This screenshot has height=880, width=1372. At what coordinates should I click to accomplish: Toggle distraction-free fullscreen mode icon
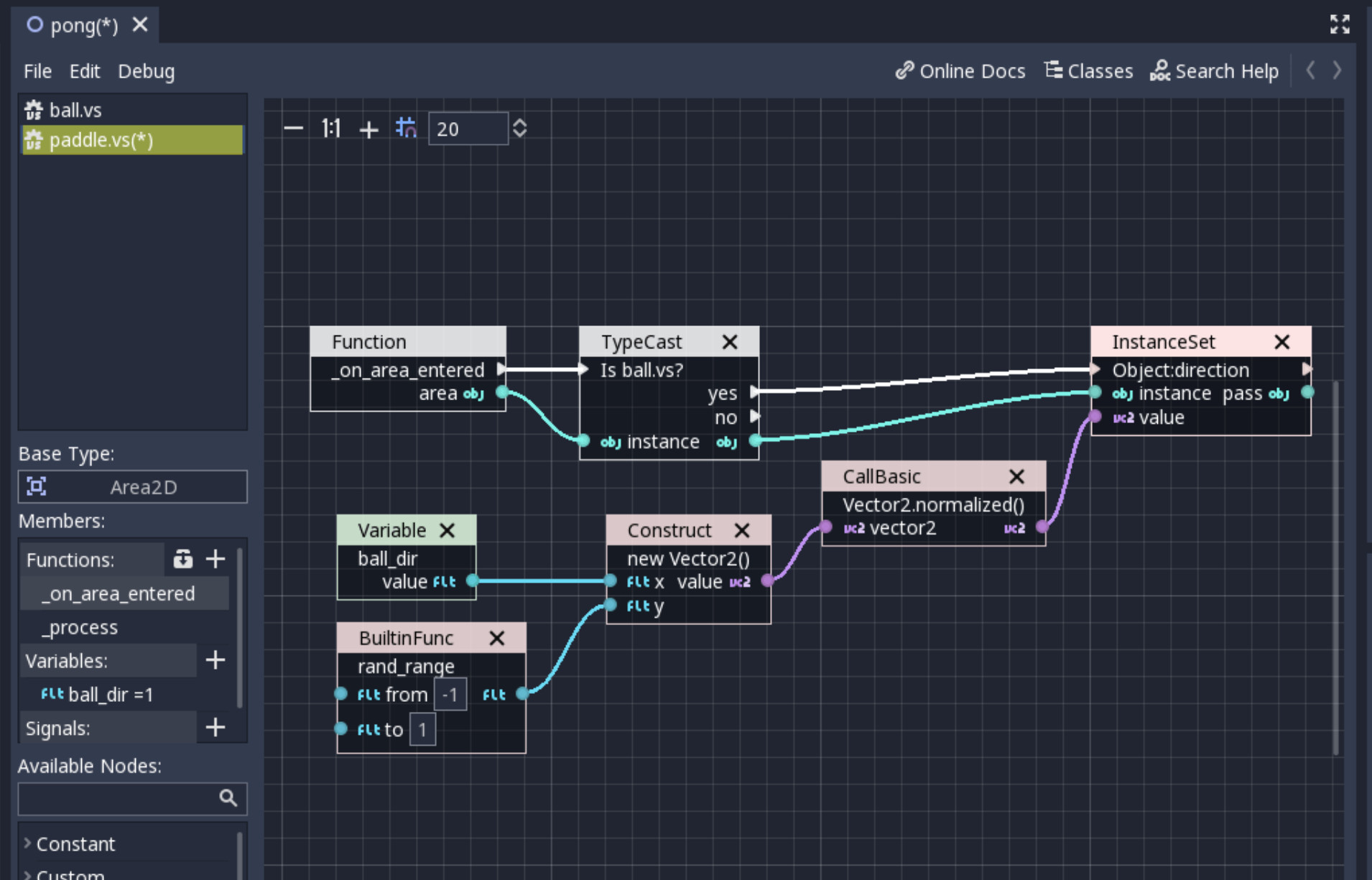tap(1340, 24)
